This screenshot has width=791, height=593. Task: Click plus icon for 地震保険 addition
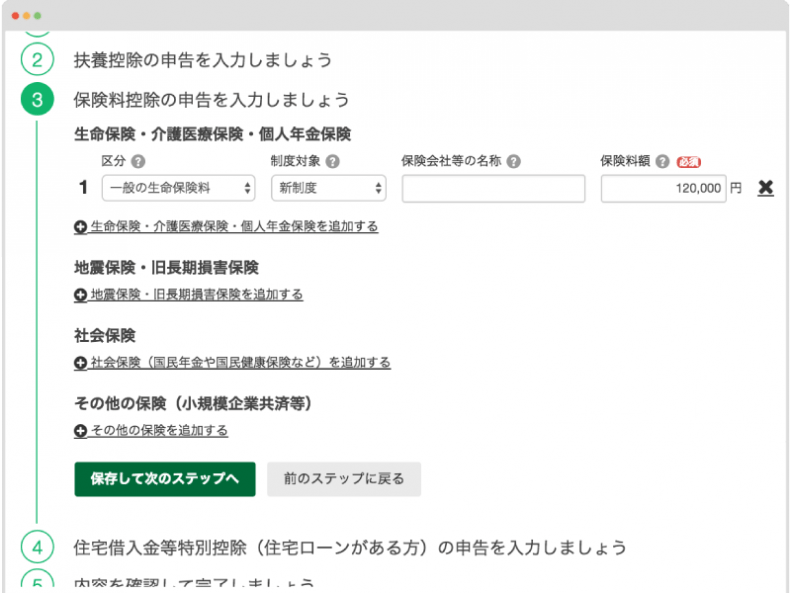pos(80,295)
